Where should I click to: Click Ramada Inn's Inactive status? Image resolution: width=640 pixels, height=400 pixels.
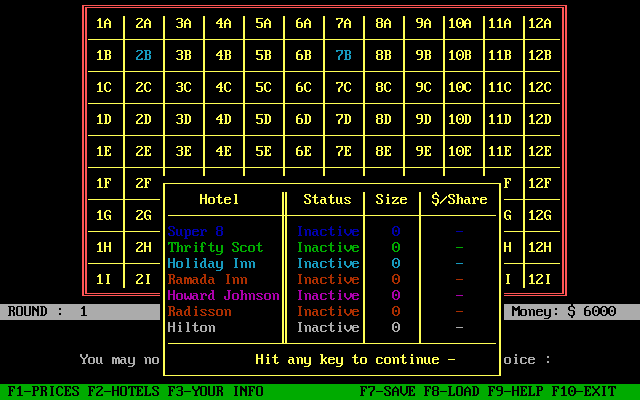coord(328,279)
